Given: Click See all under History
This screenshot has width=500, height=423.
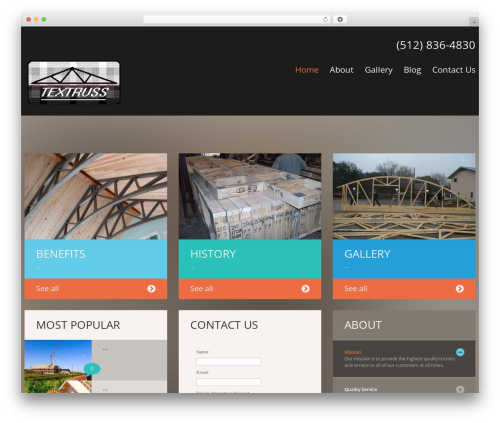Looking at the screenshot, I should pos(202,288).
